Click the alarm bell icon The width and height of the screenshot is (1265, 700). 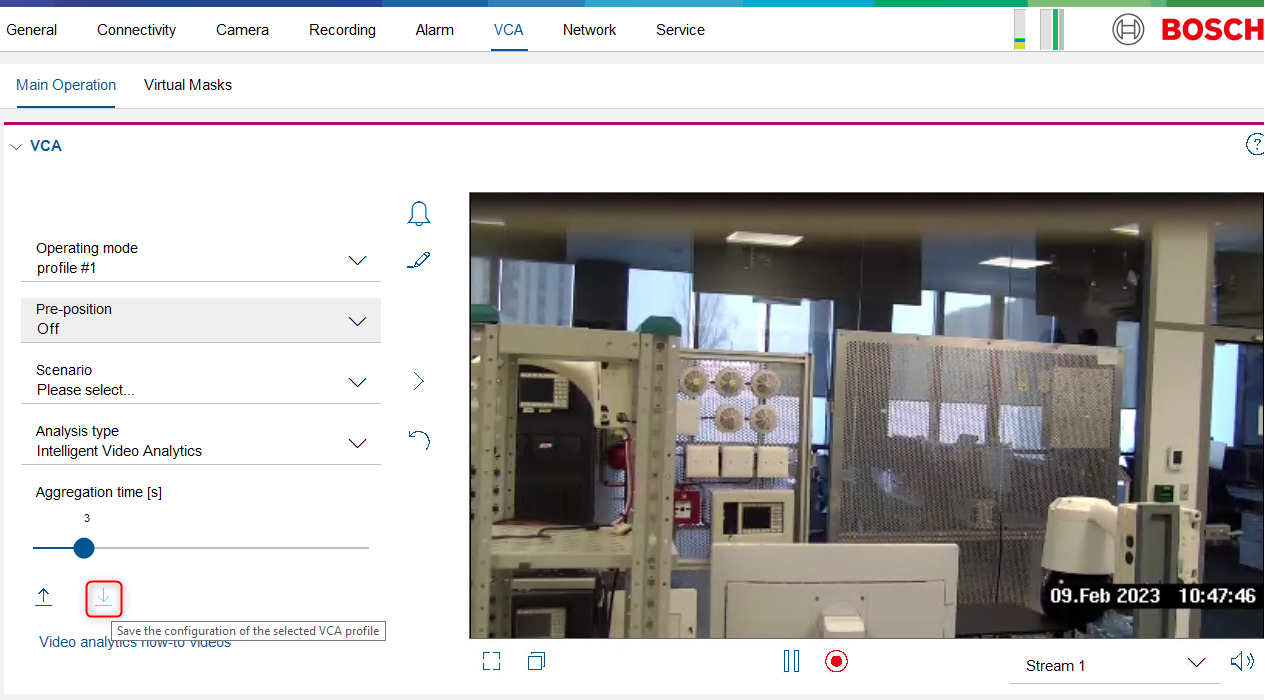(419, 213)
